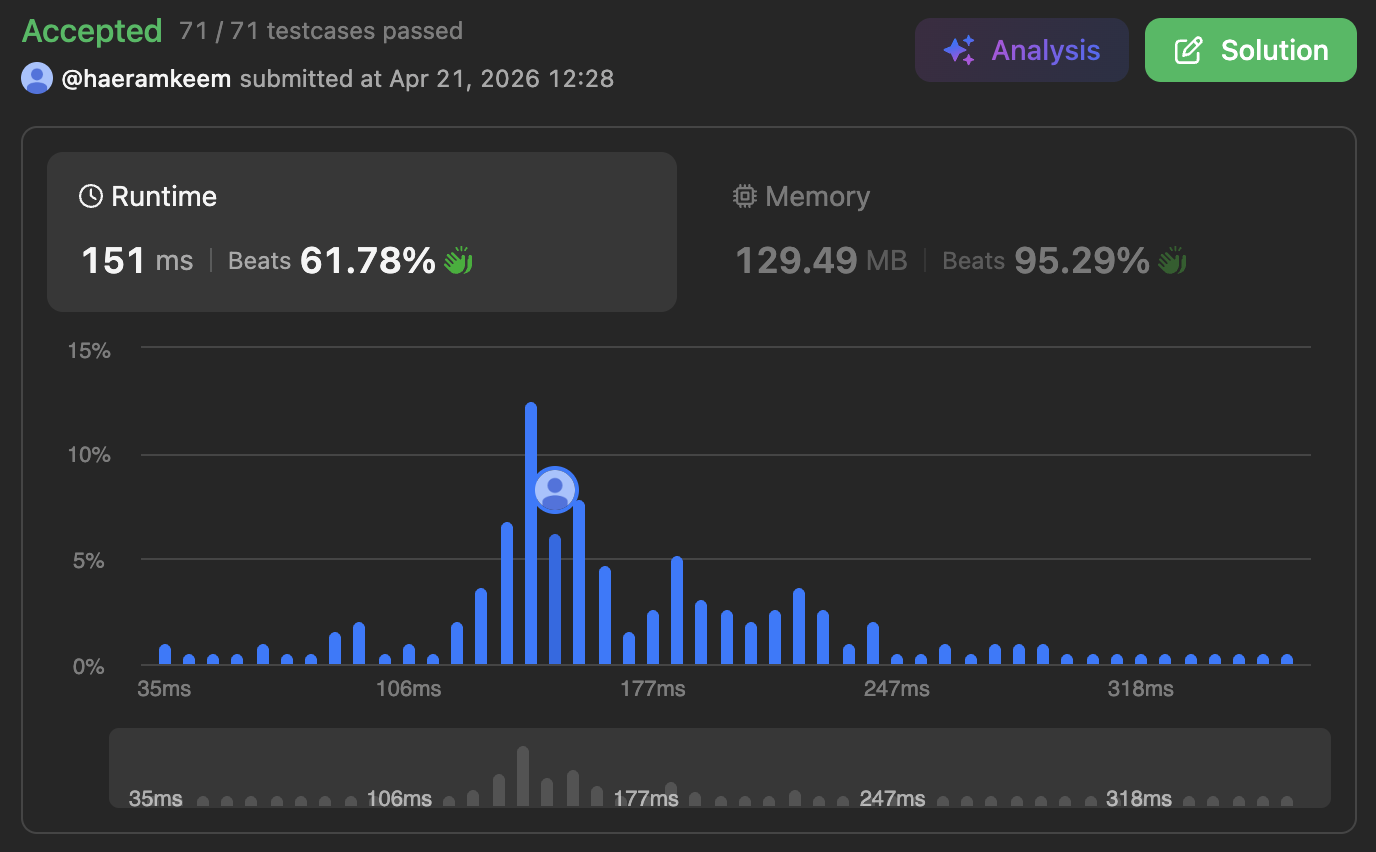Open the Analysis button with sparkle icon
Viewport: 1376px width, 852px height.
click(x=1021, y=50)
